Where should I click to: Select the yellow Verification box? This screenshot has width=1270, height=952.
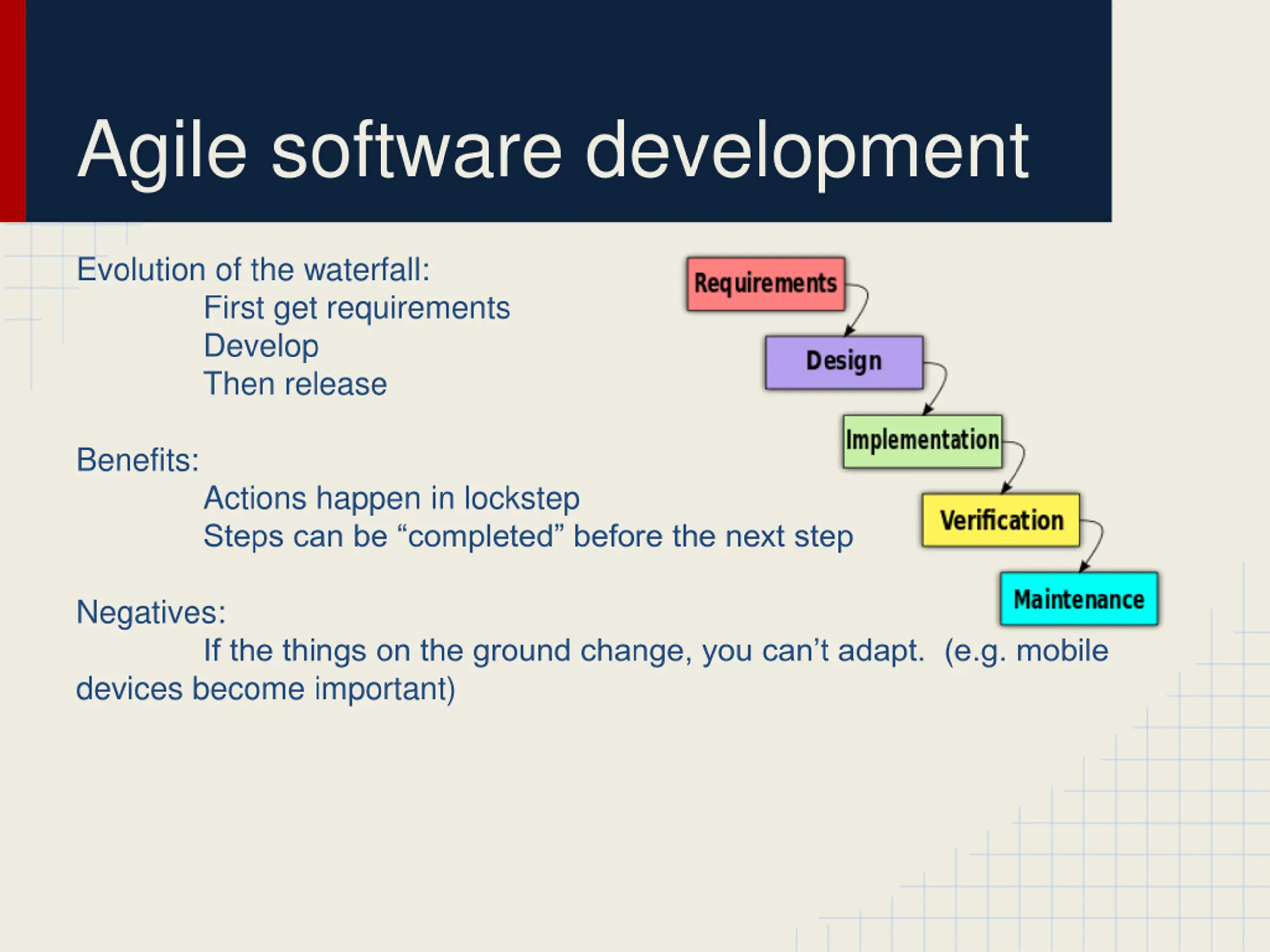point(1001,520)
